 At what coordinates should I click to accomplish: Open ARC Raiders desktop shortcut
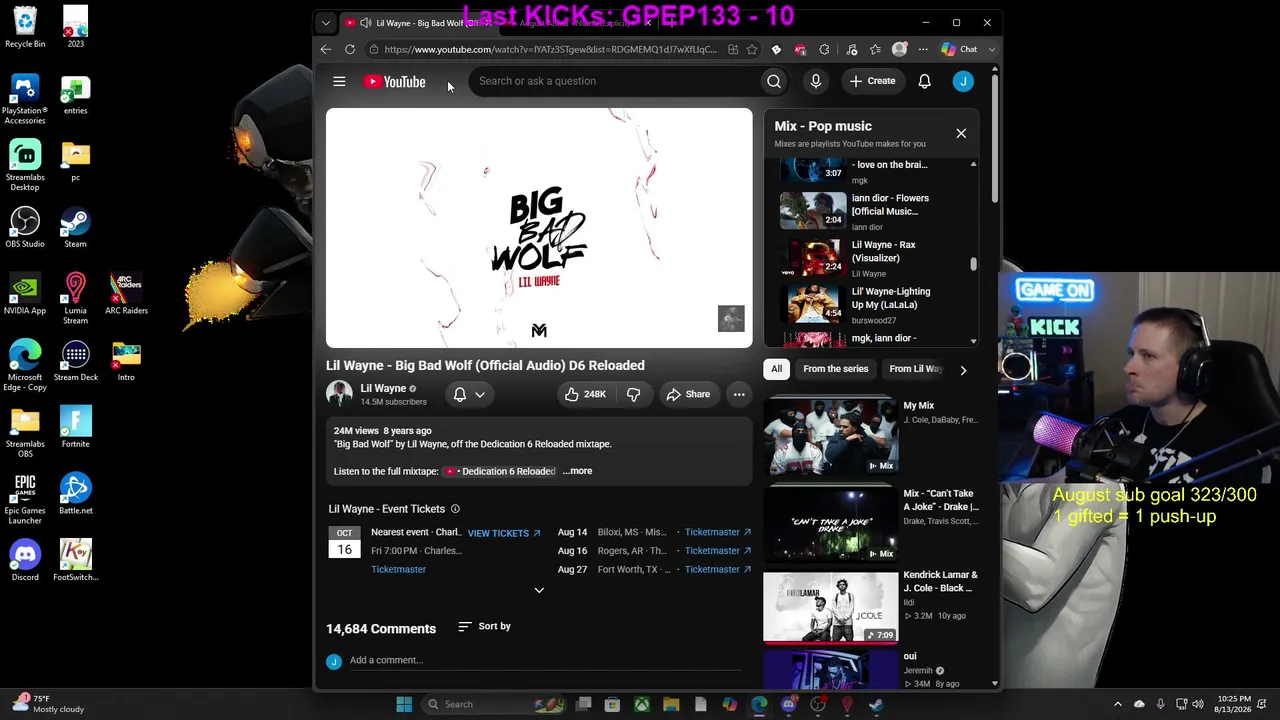coord(126,294)
